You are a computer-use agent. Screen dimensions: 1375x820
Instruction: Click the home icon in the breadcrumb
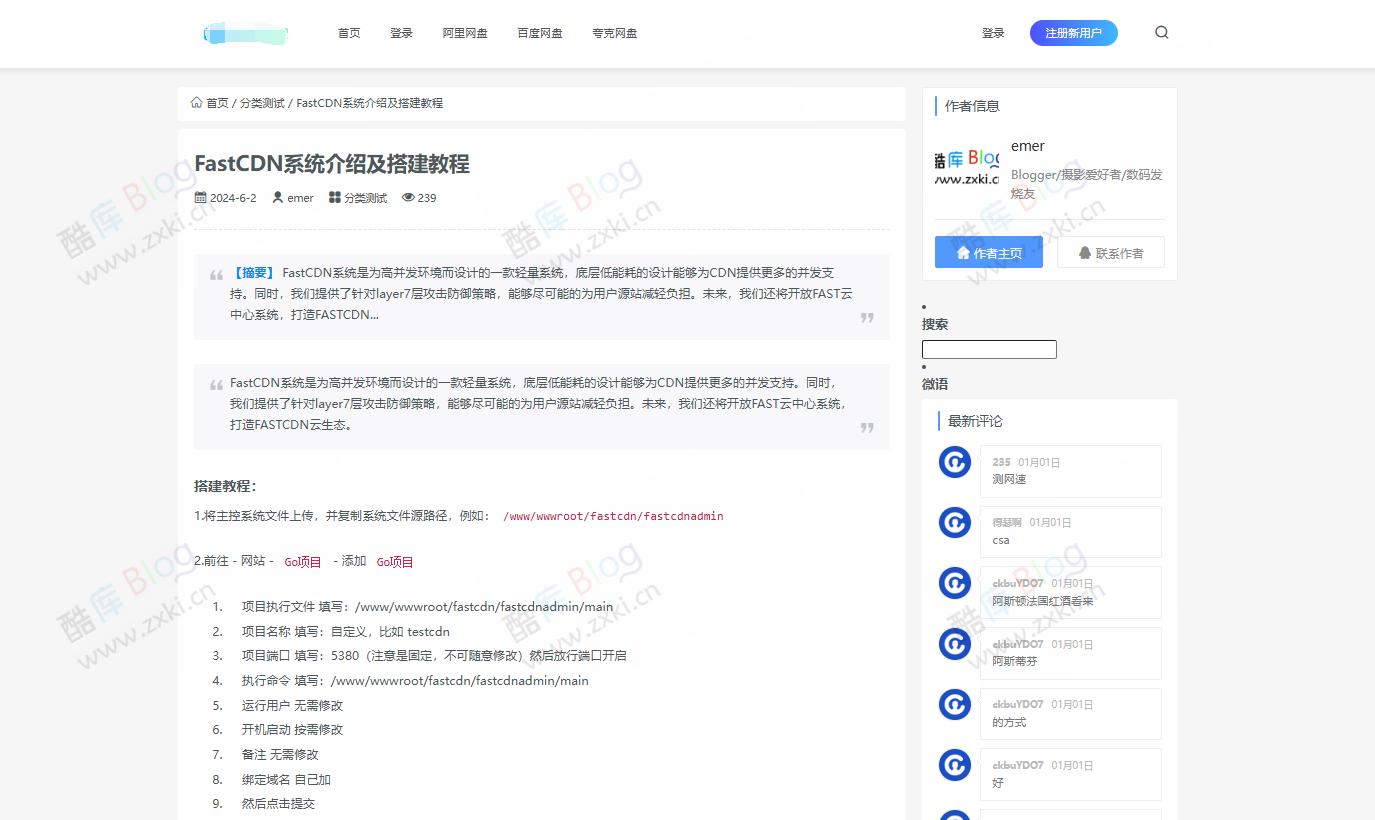pyautogui.click(x=196, y=102)
